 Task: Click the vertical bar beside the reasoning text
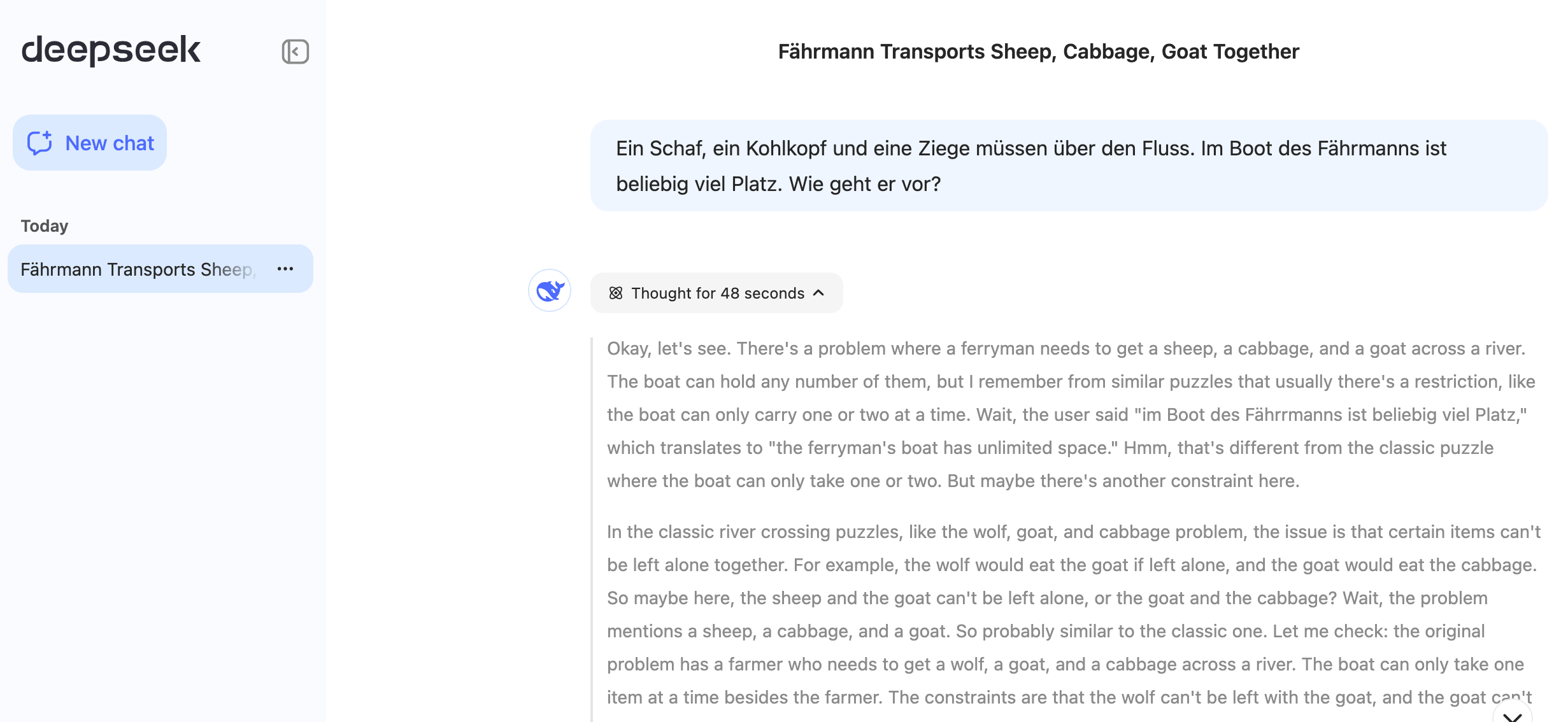[x=592, y=530]
